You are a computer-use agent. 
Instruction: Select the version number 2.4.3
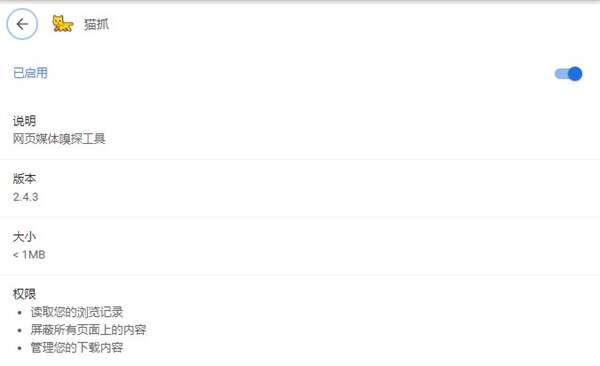[x=26, y=197]
